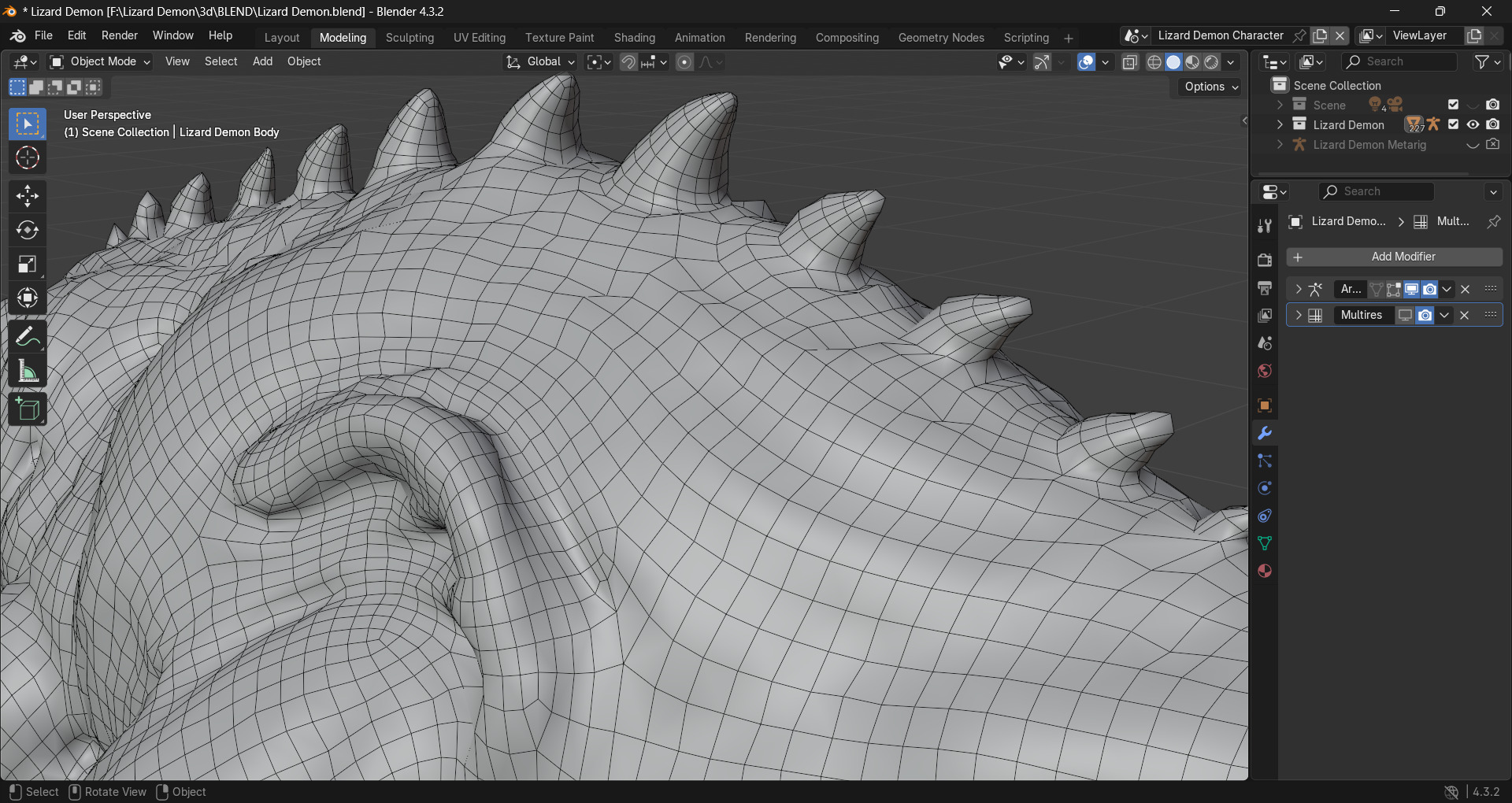Open the Modifiers properties tab

pyautogui.click(x=1265, y=433)
